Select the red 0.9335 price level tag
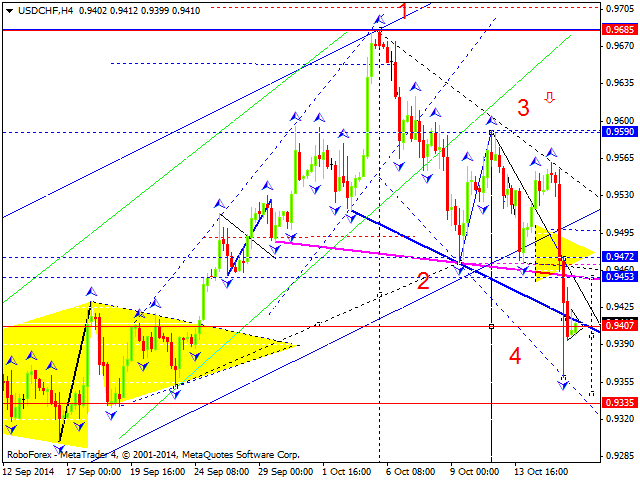This screenshot has width=640, height=480. [620, 402]
